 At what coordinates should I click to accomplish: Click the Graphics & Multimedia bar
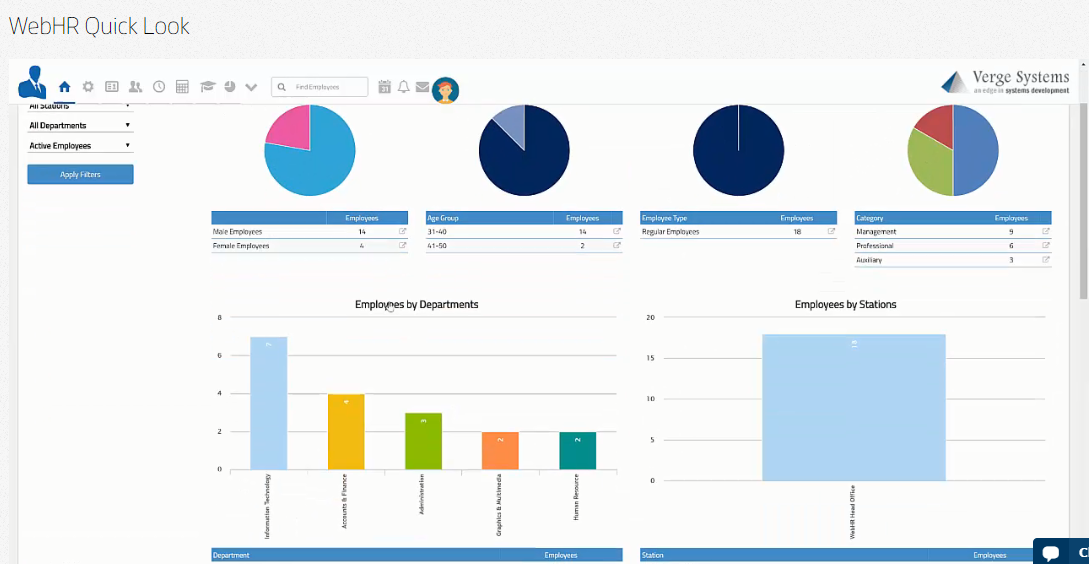(x=500, y=451)
